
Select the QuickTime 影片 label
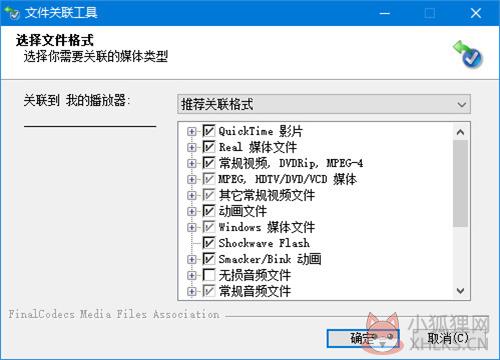(260, 131)
